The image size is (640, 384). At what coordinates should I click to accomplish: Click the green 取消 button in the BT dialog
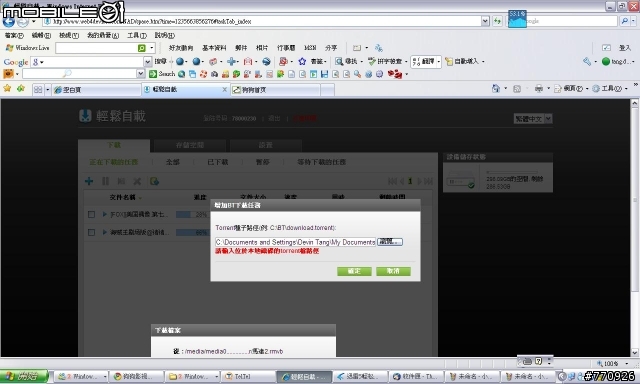(x=393, y=271)
